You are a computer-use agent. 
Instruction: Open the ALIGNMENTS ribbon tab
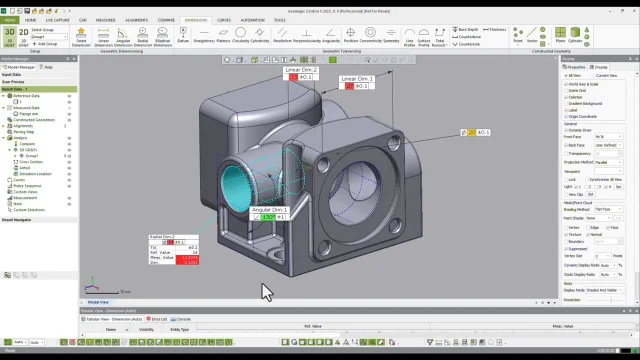(x=136, y=20)
